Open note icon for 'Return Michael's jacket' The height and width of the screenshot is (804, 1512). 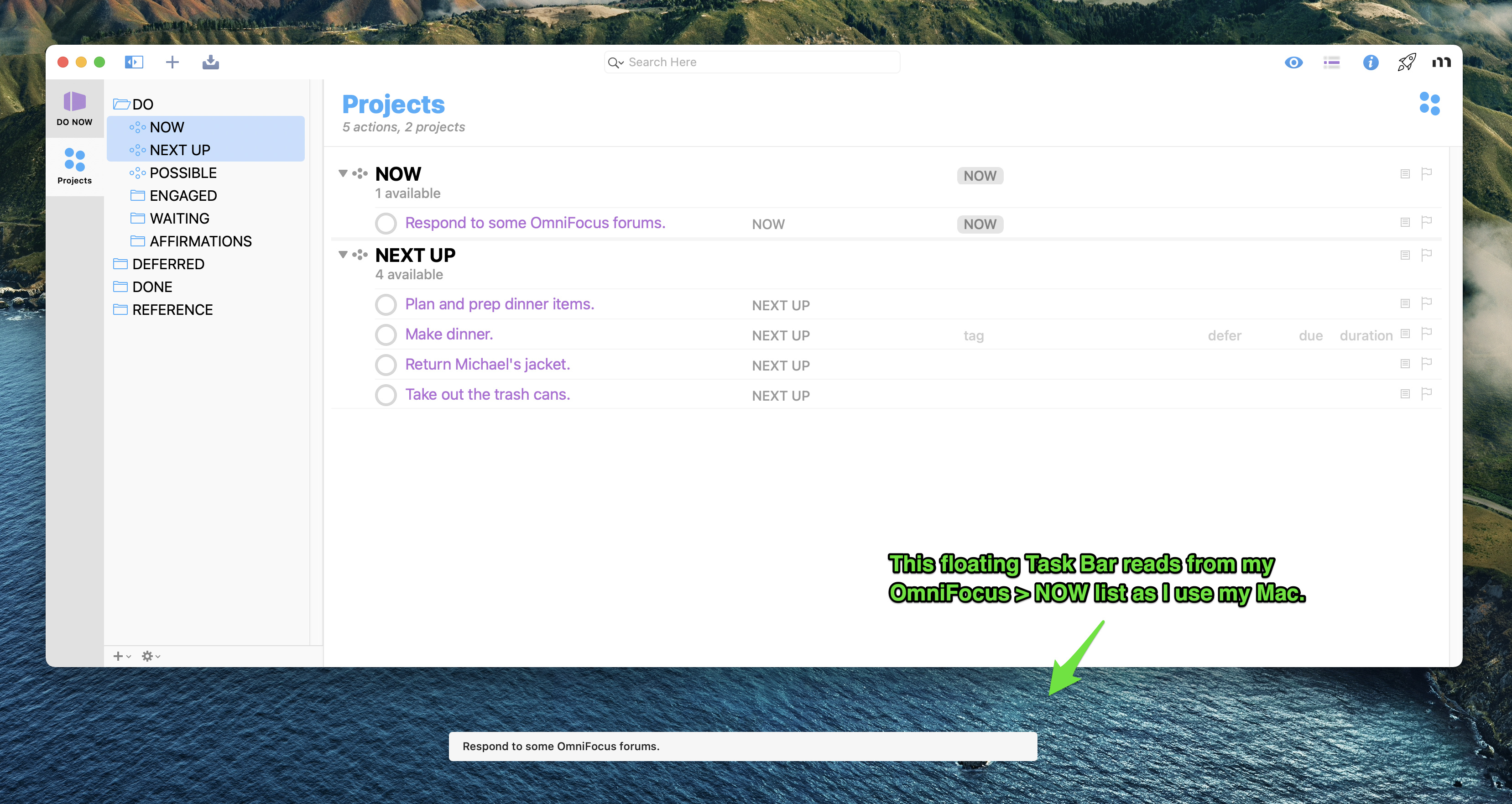pyautogui.click(x=1405, y=364)
